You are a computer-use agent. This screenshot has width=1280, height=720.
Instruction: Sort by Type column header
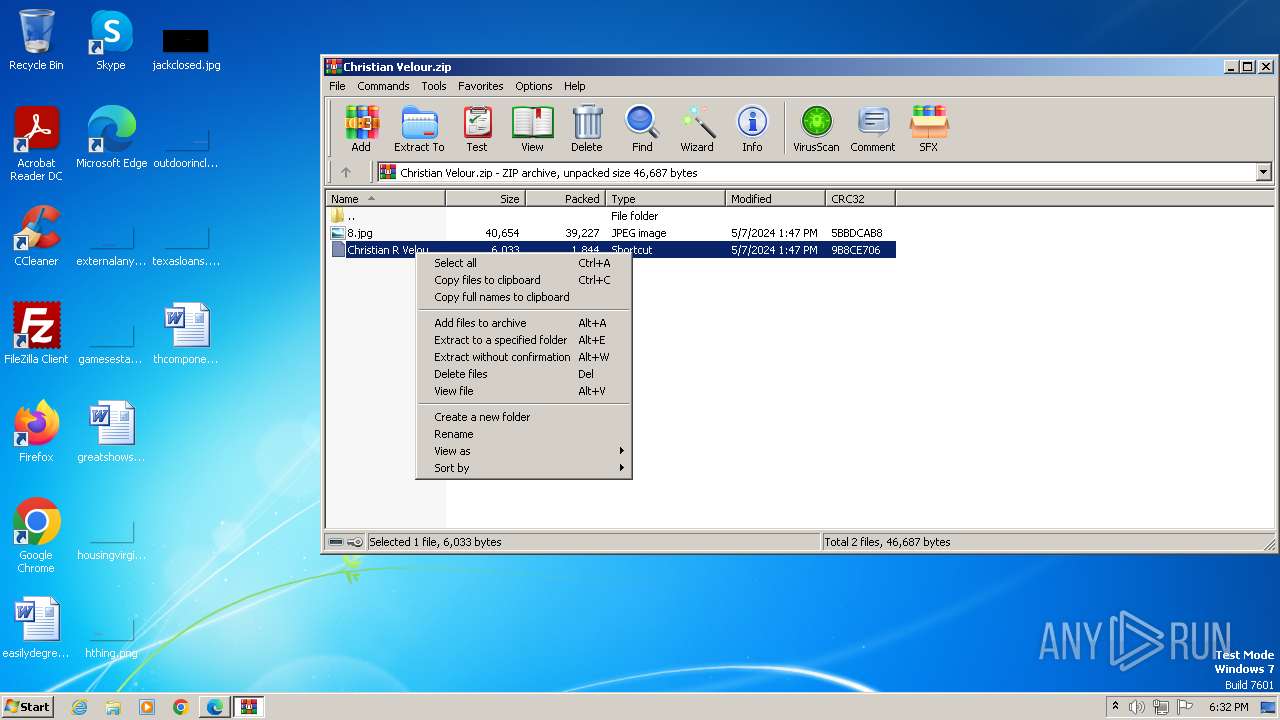point(666,199)
